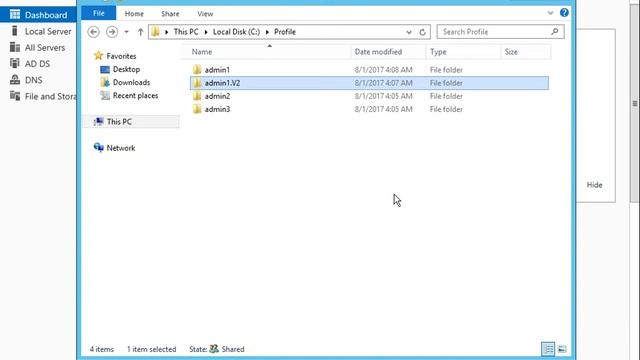The height and width of the screenshot is (360, 640).
Task: Refresh the Profile folder
Action: [422, 32]
